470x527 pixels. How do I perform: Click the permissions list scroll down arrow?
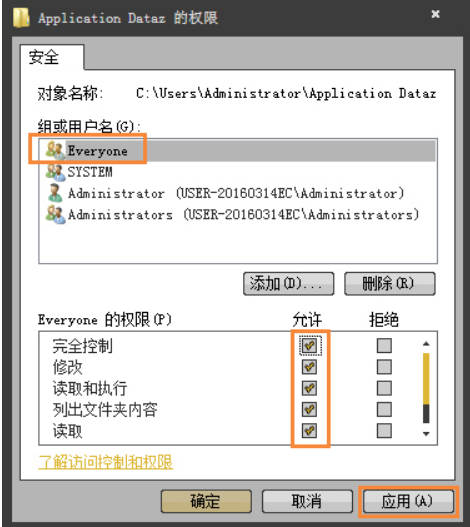coord(426,434)
